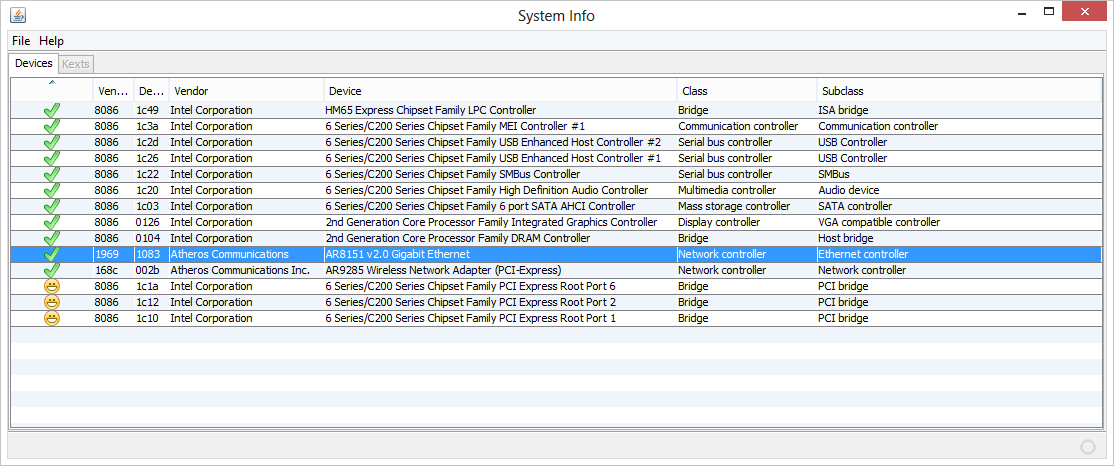
Task: Open the Help menu
Action: tap(51, 41)
